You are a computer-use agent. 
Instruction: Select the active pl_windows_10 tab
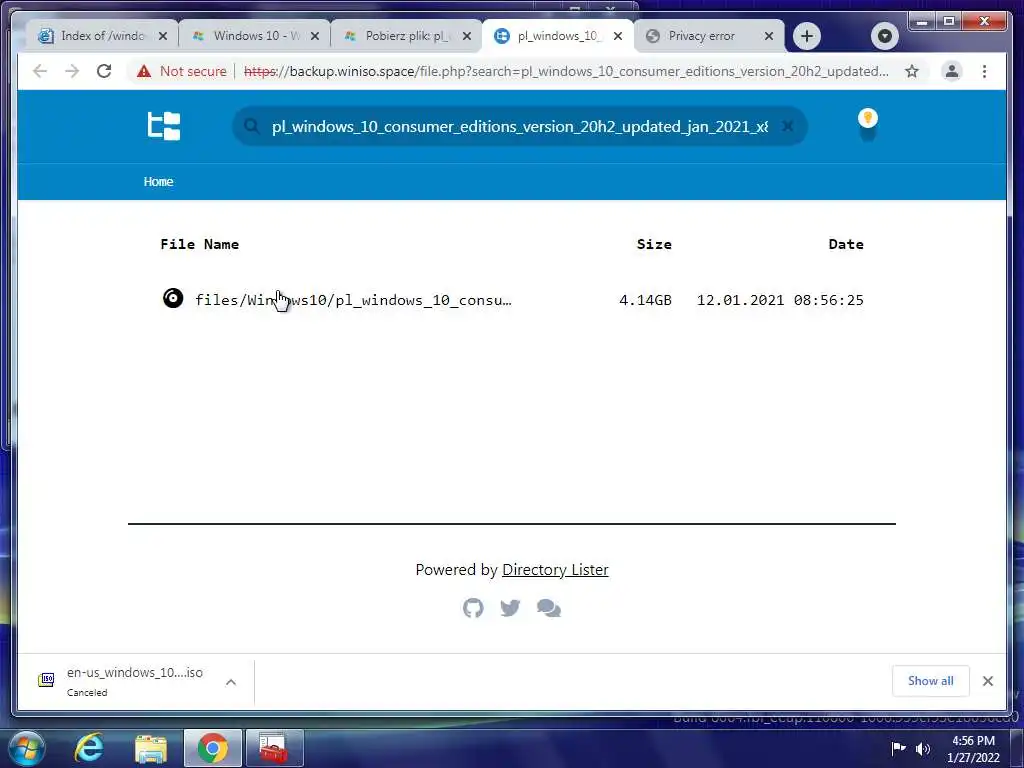pos(556,36)
